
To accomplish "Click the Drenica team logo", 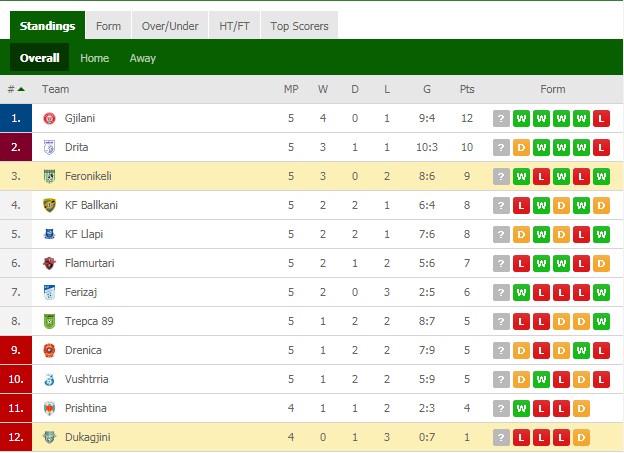I will pos(49,350).
